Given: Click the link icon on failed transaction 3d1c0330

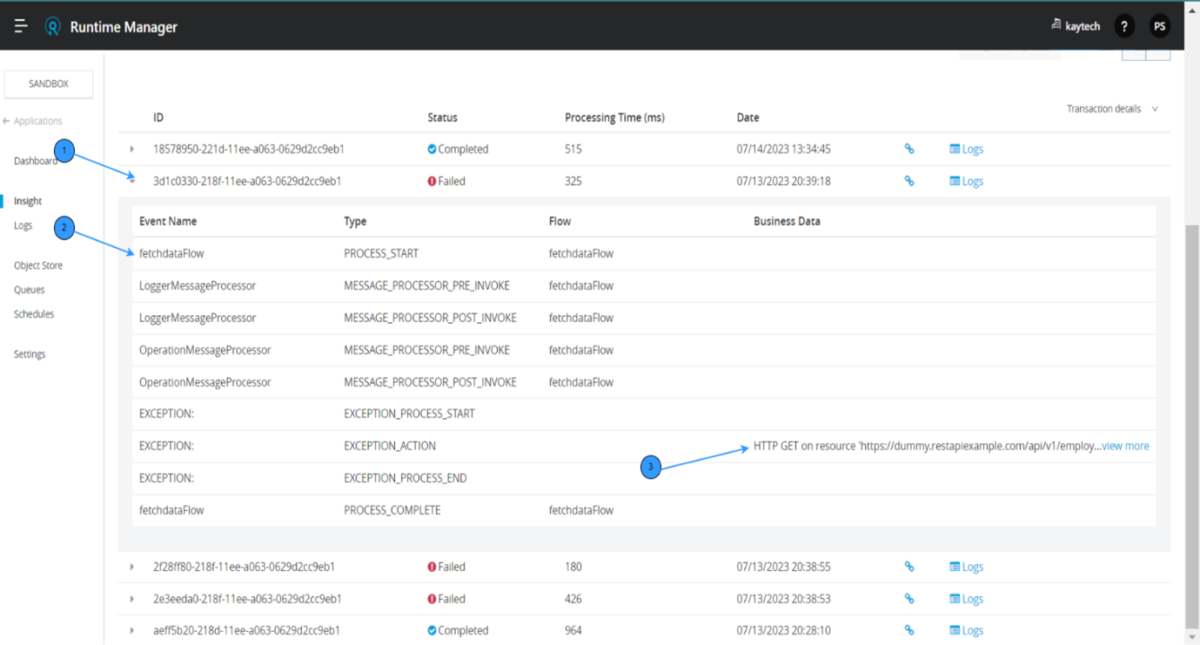Looking at the screenshot, I should pyautogui.click(x=909, y=181).
